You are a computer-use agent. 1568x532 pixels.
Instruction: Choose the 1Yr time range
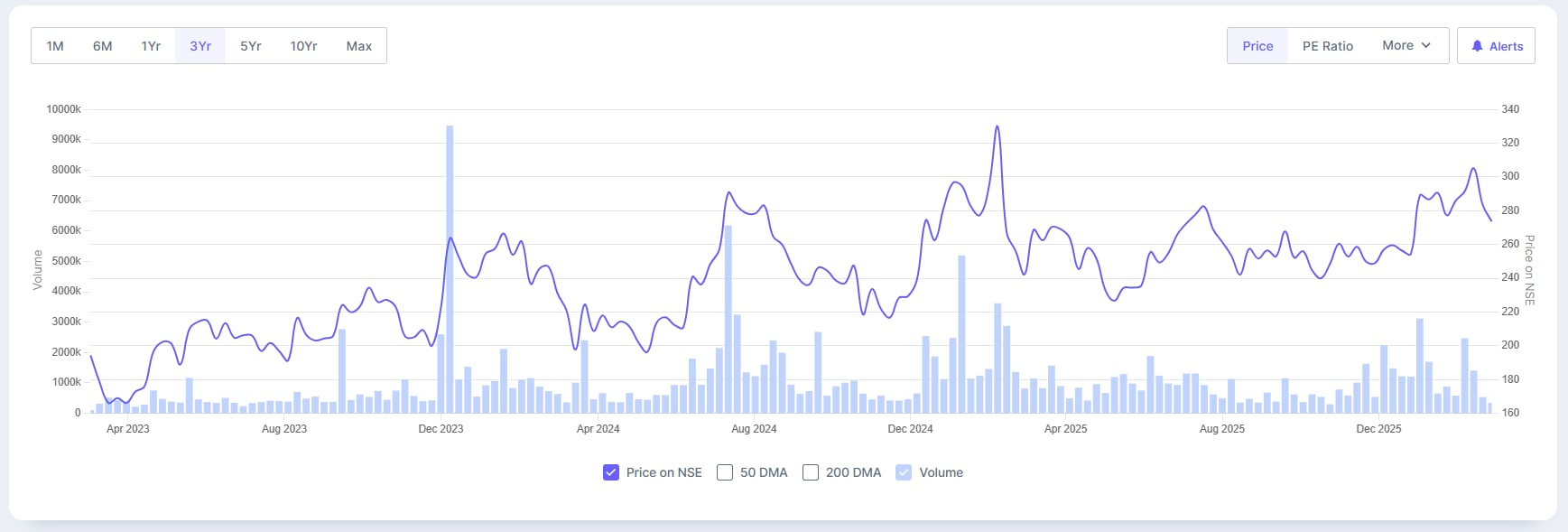click(x=151, y=46)
